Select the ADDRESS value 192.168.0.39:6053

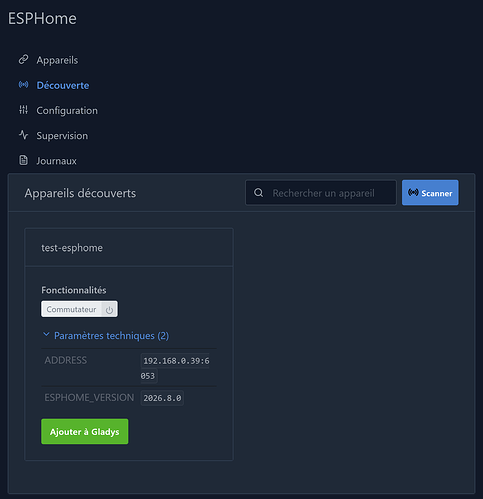tap(175, 368)
